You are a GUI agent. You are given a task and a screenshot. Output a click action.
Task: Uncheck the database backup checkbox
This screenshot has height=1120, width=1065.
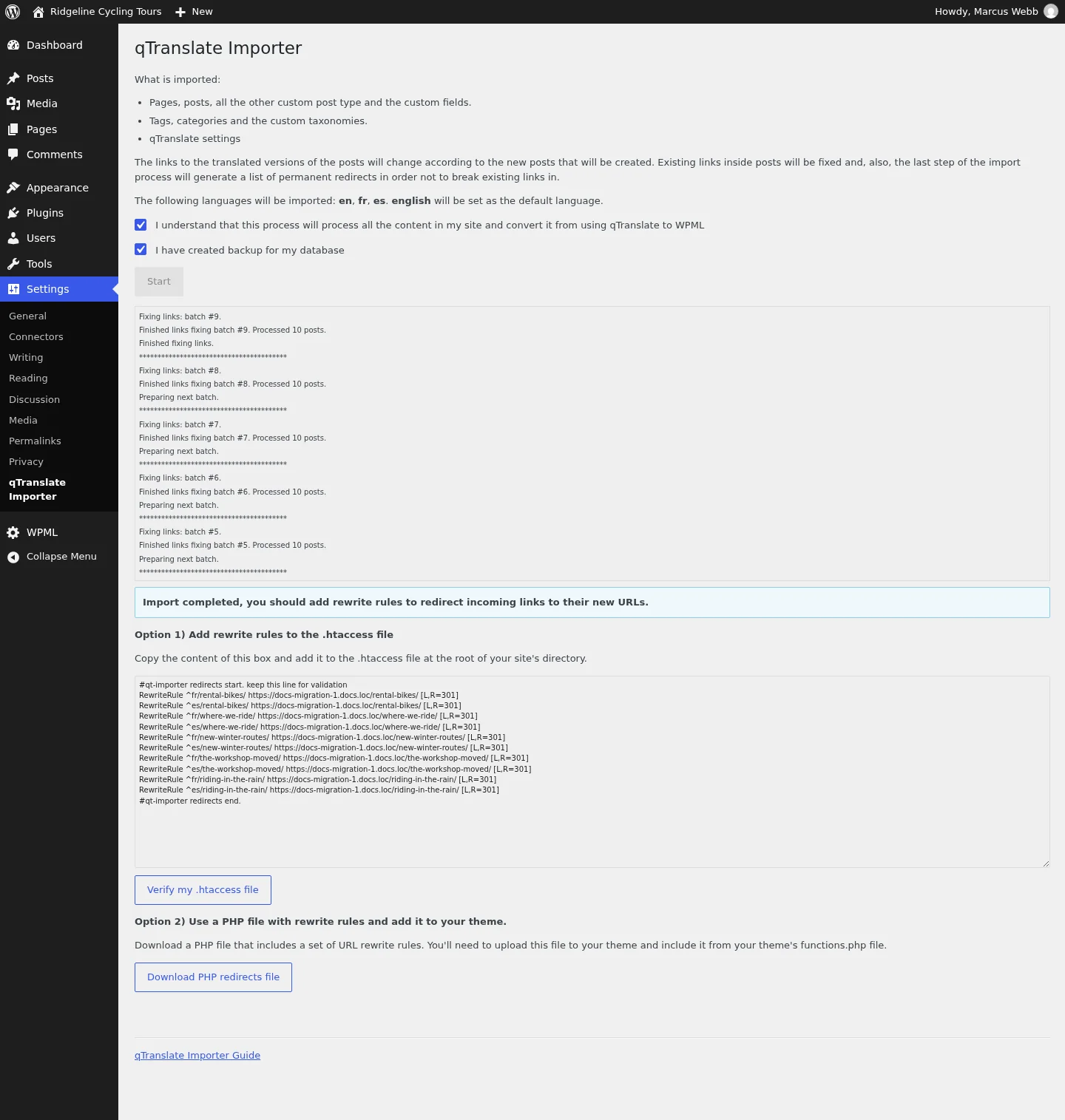(141, 250)
